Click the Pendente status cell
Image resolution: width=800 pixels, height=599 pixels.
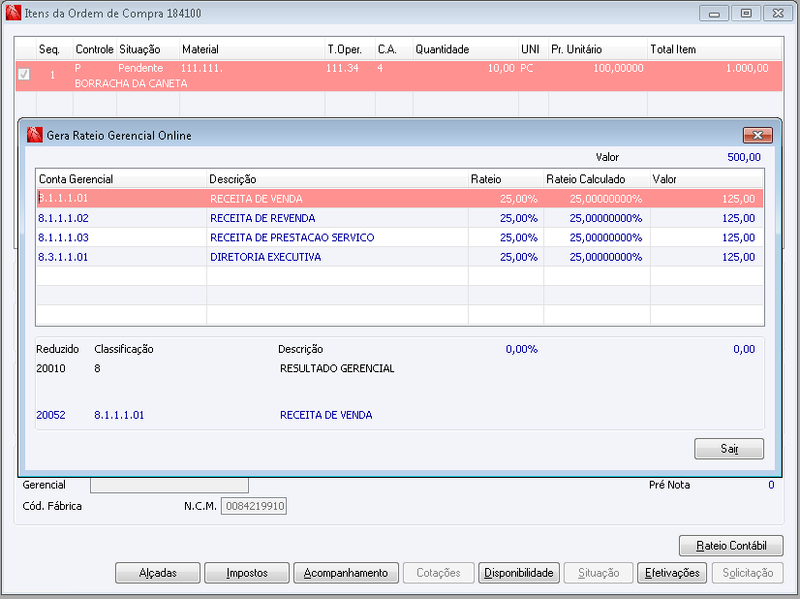pyautogui.click(x=140, y=68)
